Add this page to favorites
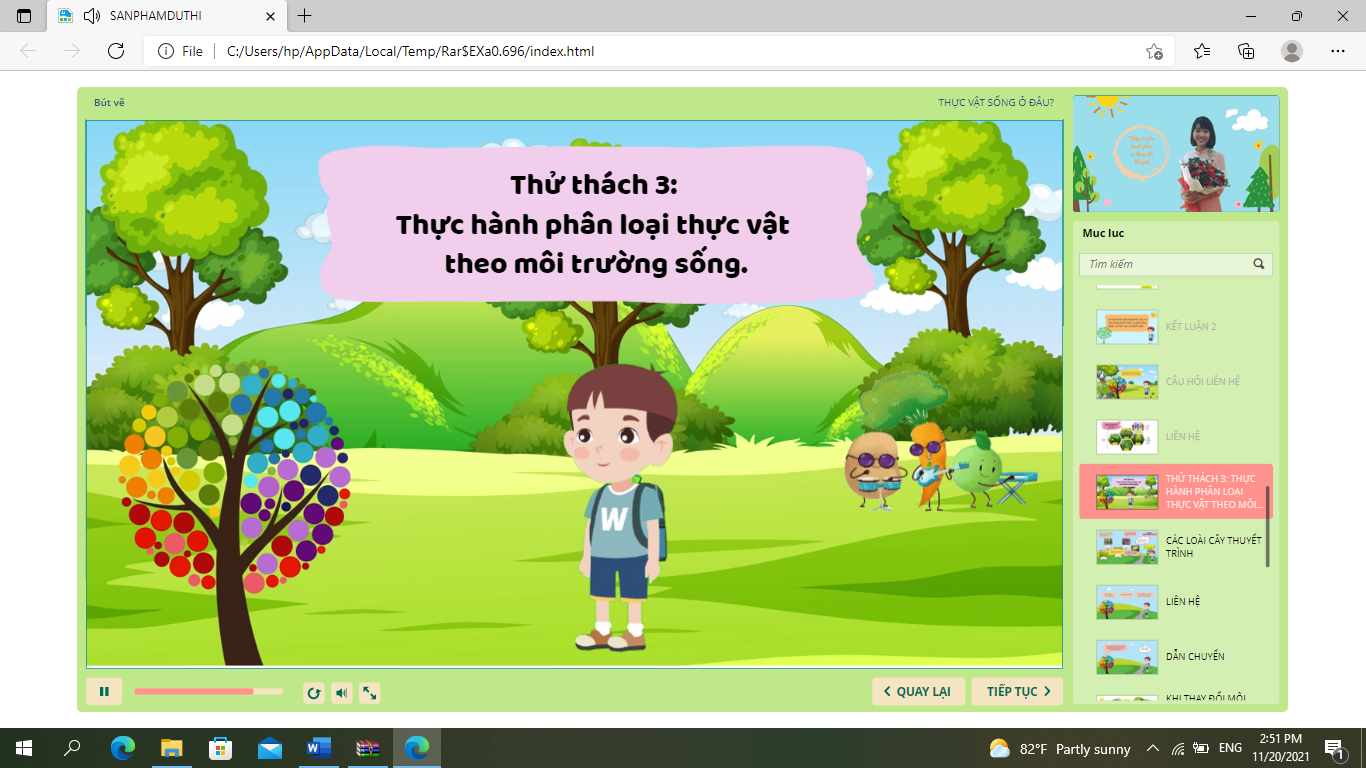 click(1154, 51)
